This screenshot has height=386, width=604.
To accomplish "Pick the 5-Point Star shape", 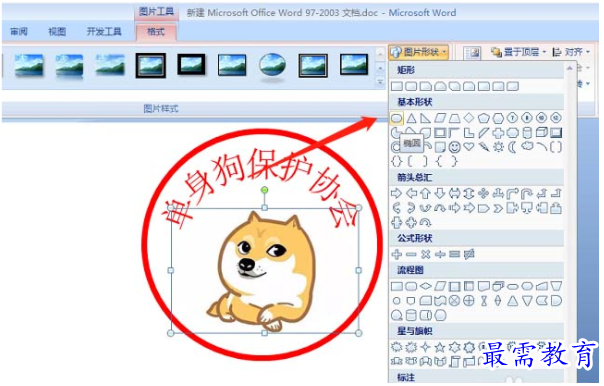I will [440, 347].
